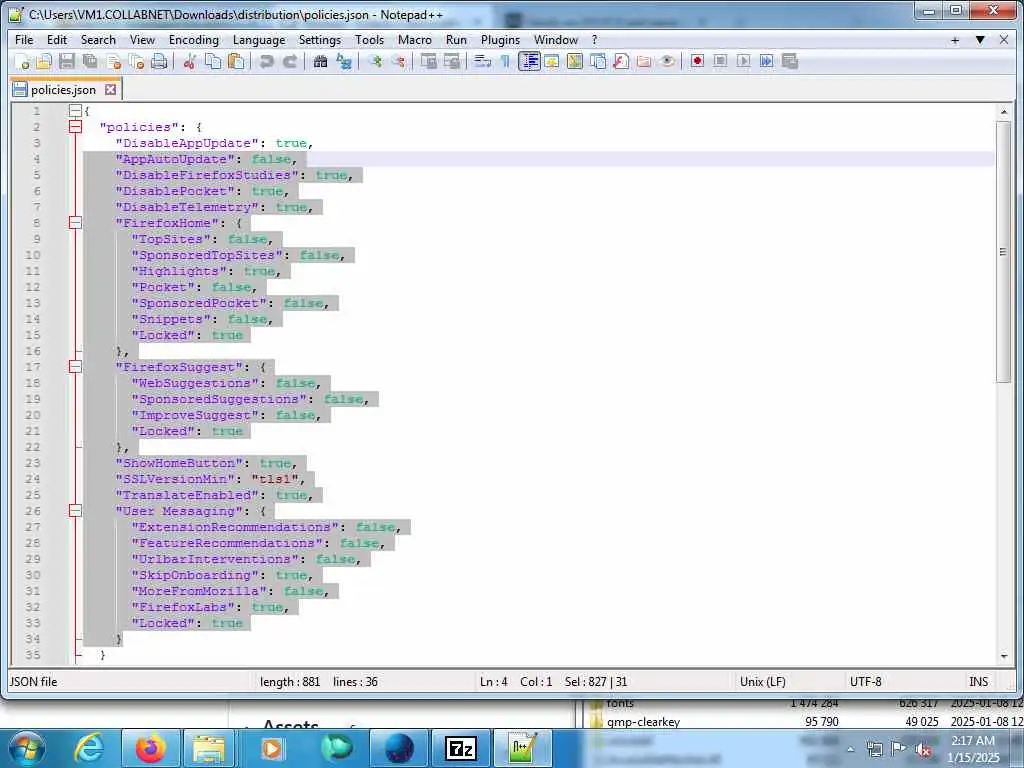Create a new file with the New toolbar icon
The width and height of the screenshot is (1024, 768).
pyautogui.click(x=22, y=61)
